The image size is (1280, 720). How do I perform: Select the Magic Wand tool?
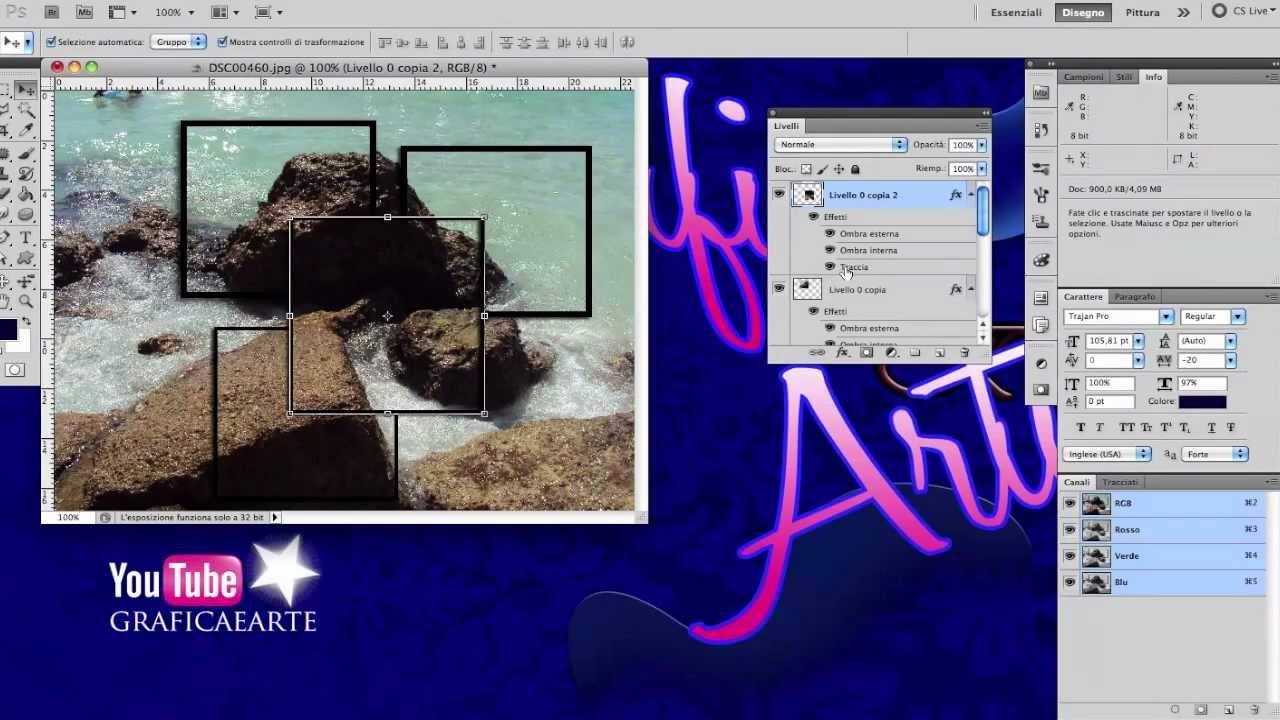tap(26, 111)
